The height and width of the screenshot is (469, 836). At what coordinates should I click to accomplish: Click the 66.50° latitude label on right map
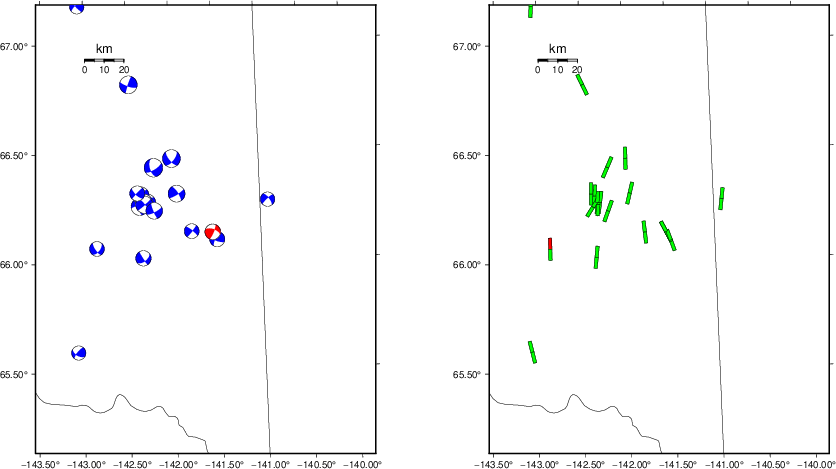click(467, 156)
